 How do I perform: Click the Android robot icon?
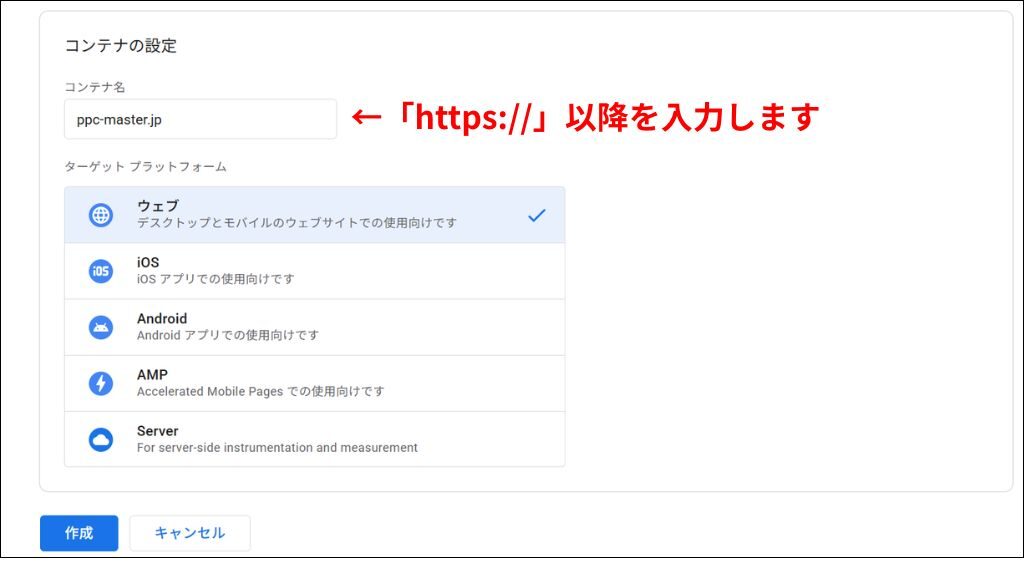pyautogui.click(x=101, y=327)
